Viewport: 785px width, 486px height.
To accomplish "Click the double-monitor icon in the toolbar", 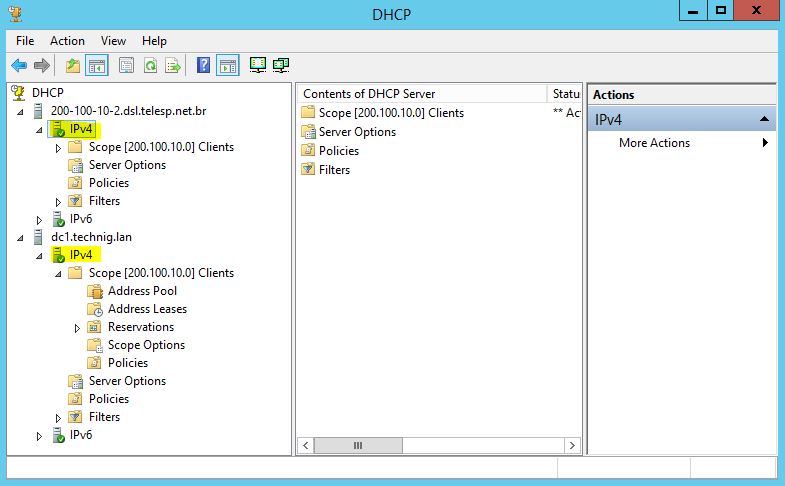I will (x=281, y=65).
